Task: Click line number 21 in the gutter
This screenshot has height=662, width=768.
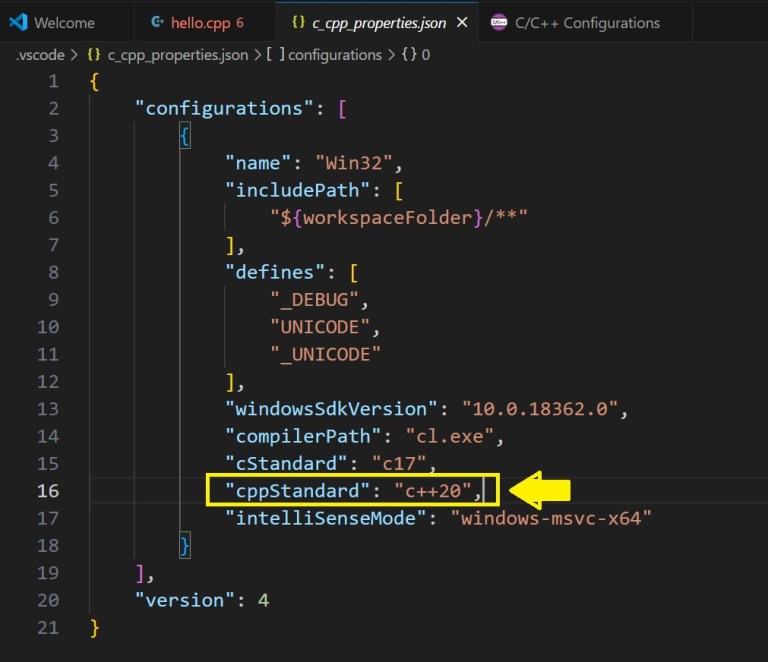Action: (x=48, y=627)
